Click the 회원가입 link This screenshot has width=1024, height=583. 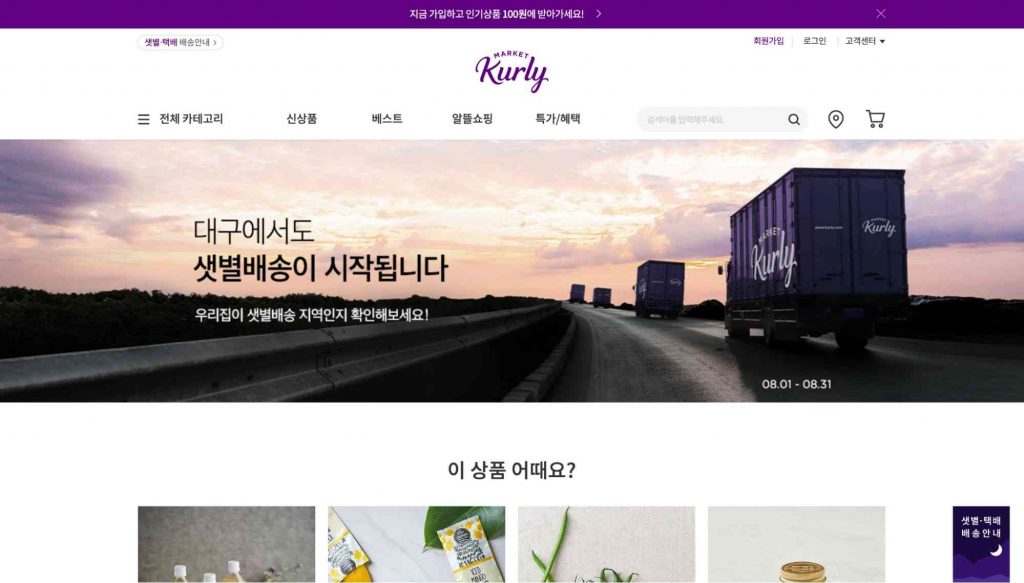768,41
